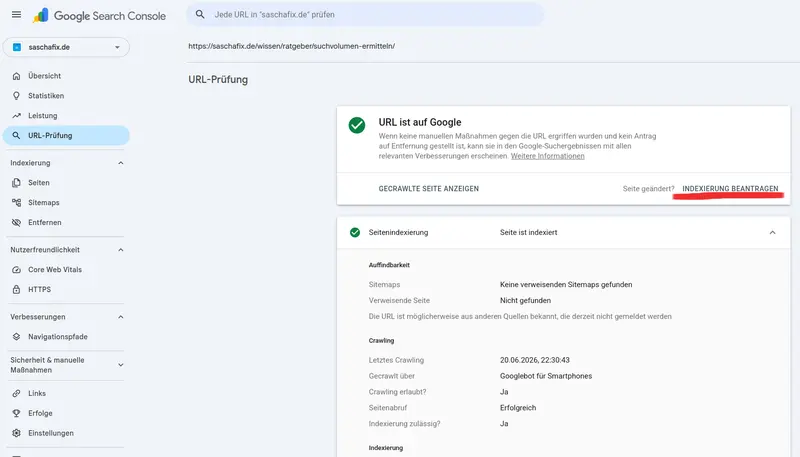
Task: Click INDEXIERUNG BEANTRAGEN button
Action: click(x=730, y=189)
